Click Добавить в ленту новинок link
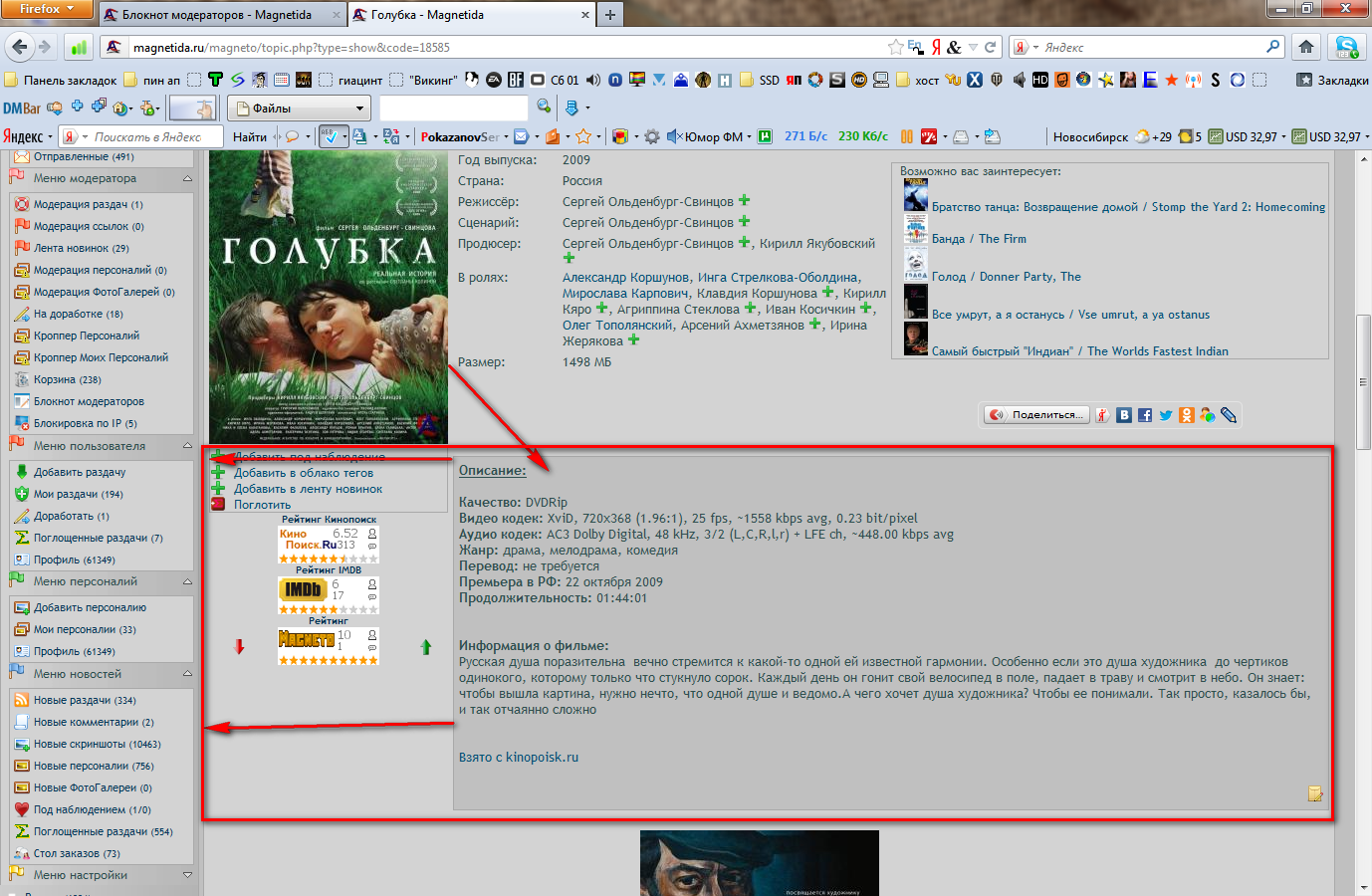The image size is (1372, 896). coord(308,489)
